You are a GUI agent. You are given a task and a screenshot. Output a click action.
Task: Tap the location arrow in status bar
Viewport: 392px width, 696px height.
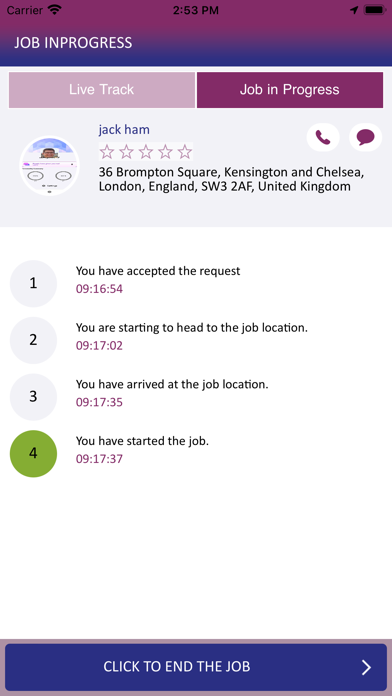[x=354, y=10]
